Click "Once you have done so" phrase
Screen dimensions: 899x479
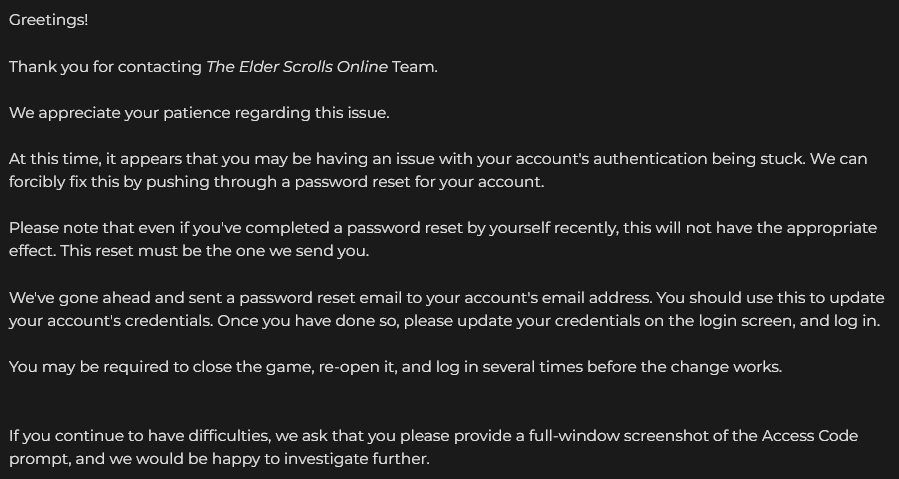click(307, 321)
